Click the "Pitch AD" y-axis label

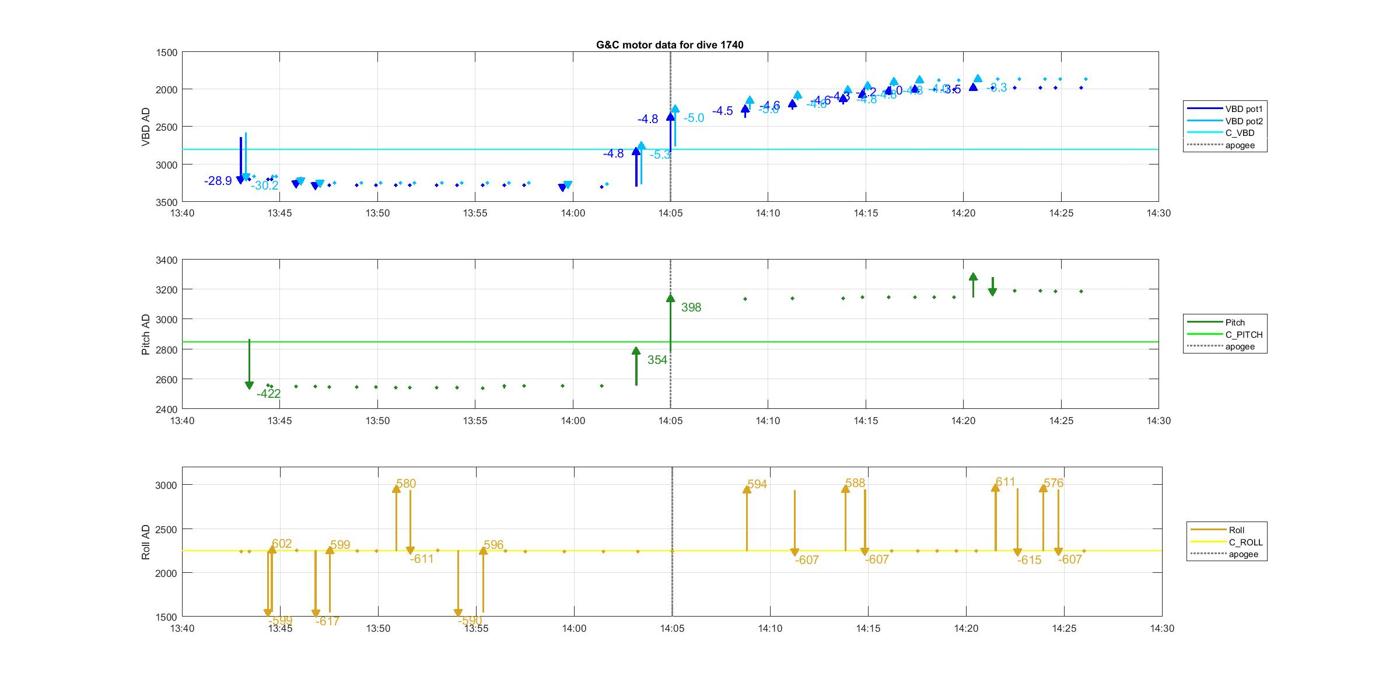click(146, 335)
